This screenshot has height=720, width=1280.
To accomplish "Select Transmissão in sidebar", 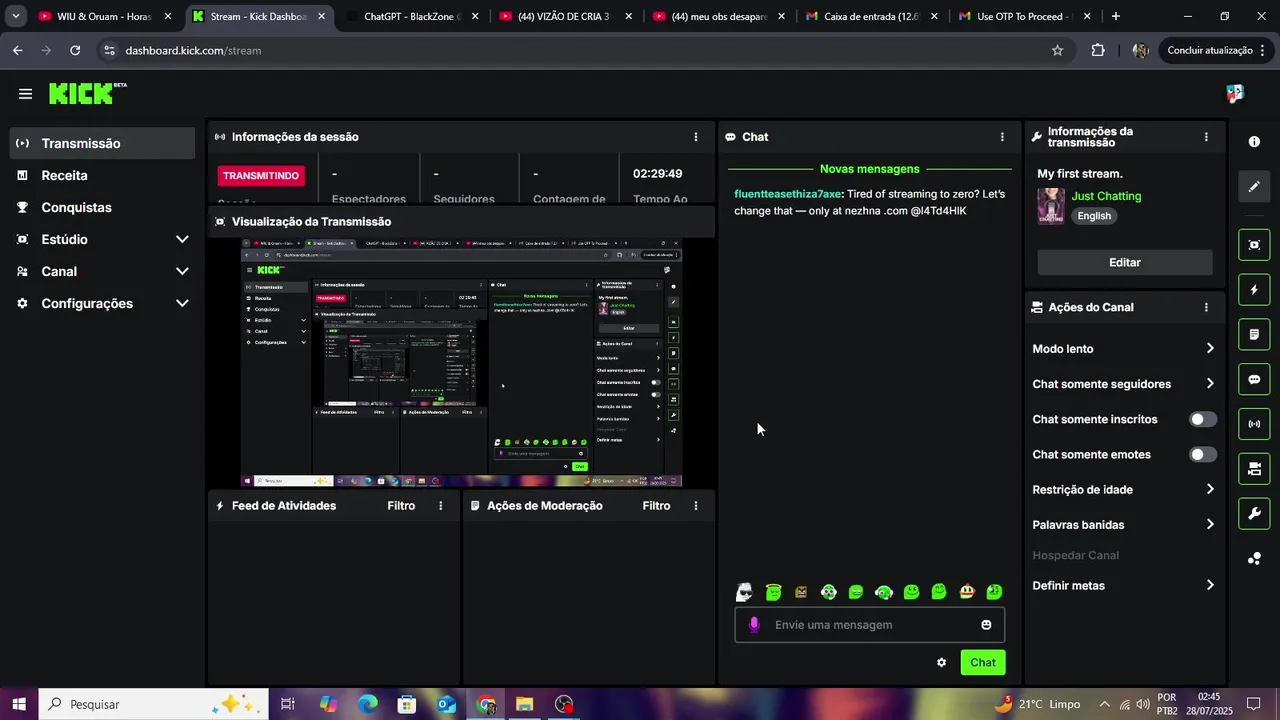I will [x=102, y=143].
